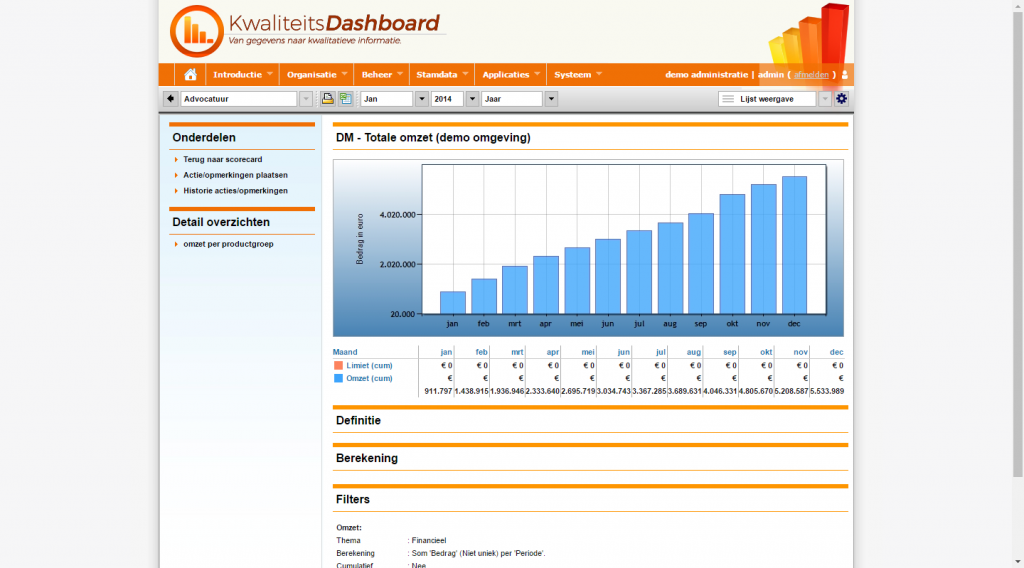Image resolution: width=1024 pixels, height=568 pixels.
Task: Open omzet per productgroep detail overview
Action: (228, 243)
